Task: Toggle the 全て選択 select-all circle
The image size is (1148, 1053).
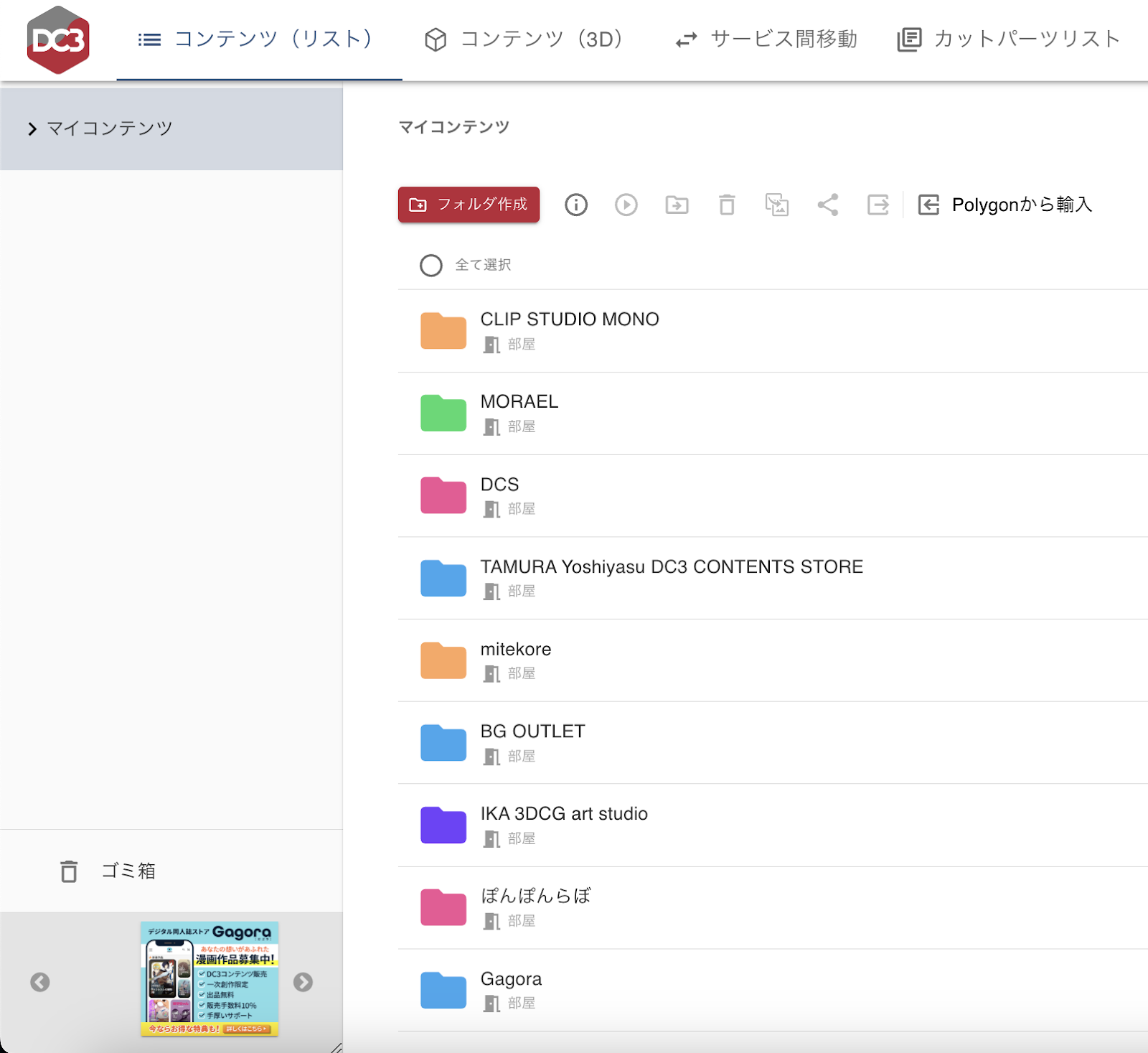Action: coord(431,266)
